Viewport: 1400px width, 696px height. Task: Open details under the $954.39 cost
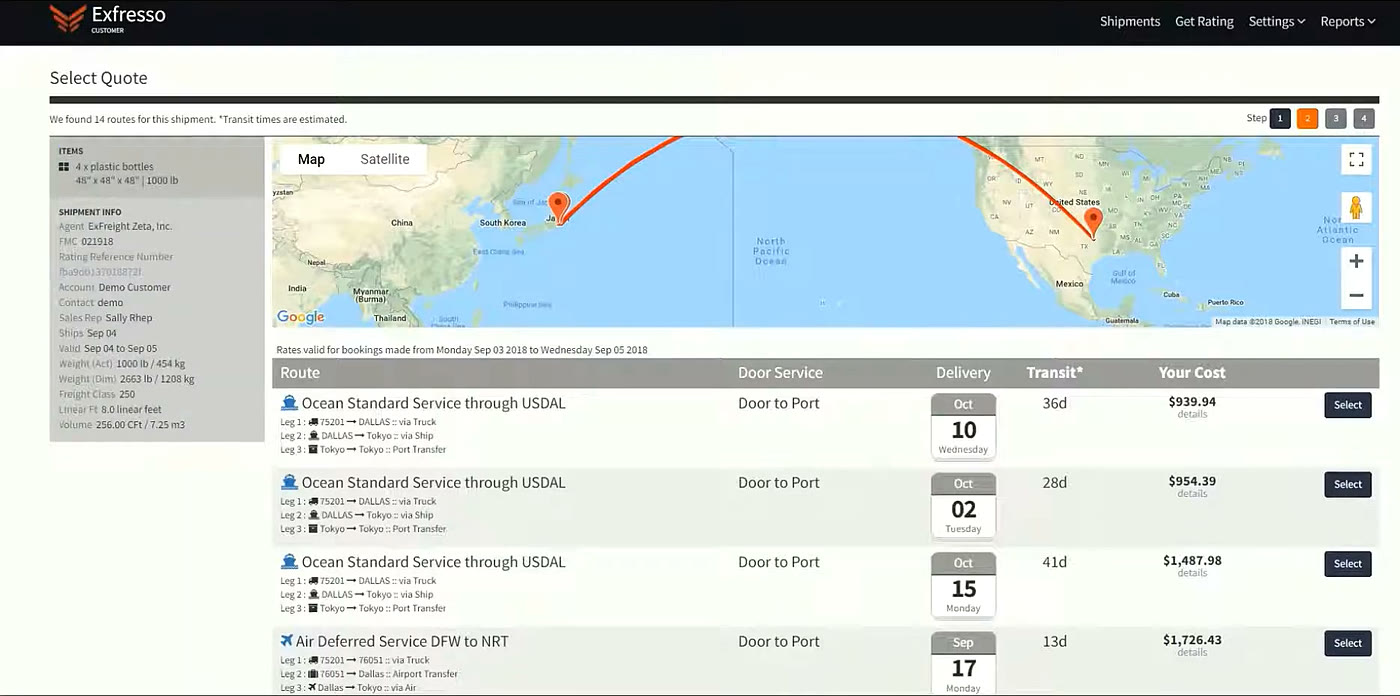click(1192, 493)
